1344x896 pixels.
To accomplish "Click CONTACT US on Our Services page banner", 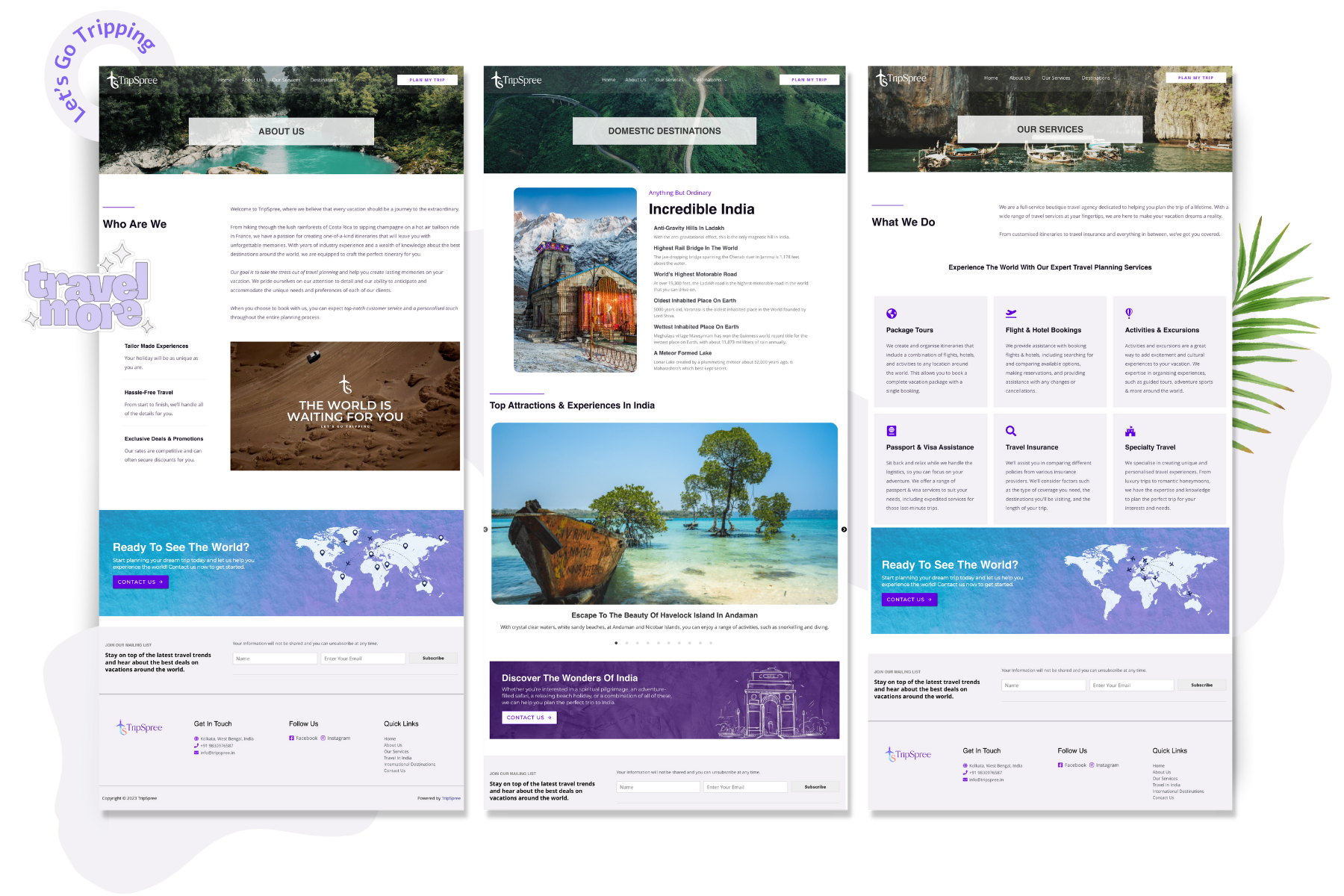I will 909,600.
